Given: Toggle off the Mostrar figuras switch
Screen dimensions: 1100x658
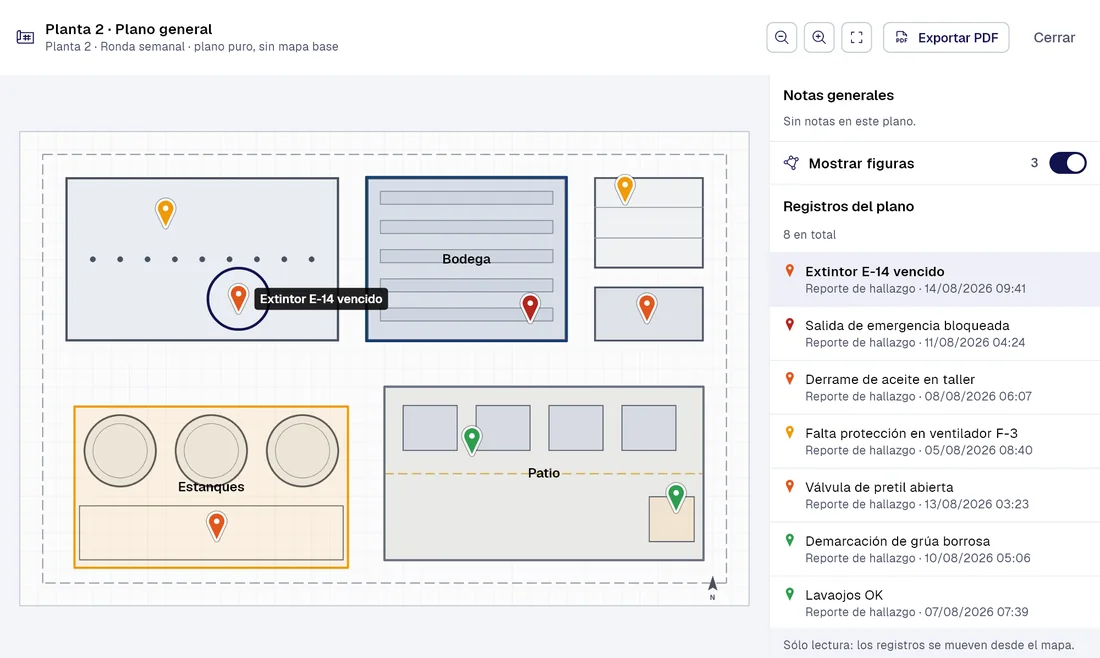Looking at the screenshot, I should click(1068, 163).
